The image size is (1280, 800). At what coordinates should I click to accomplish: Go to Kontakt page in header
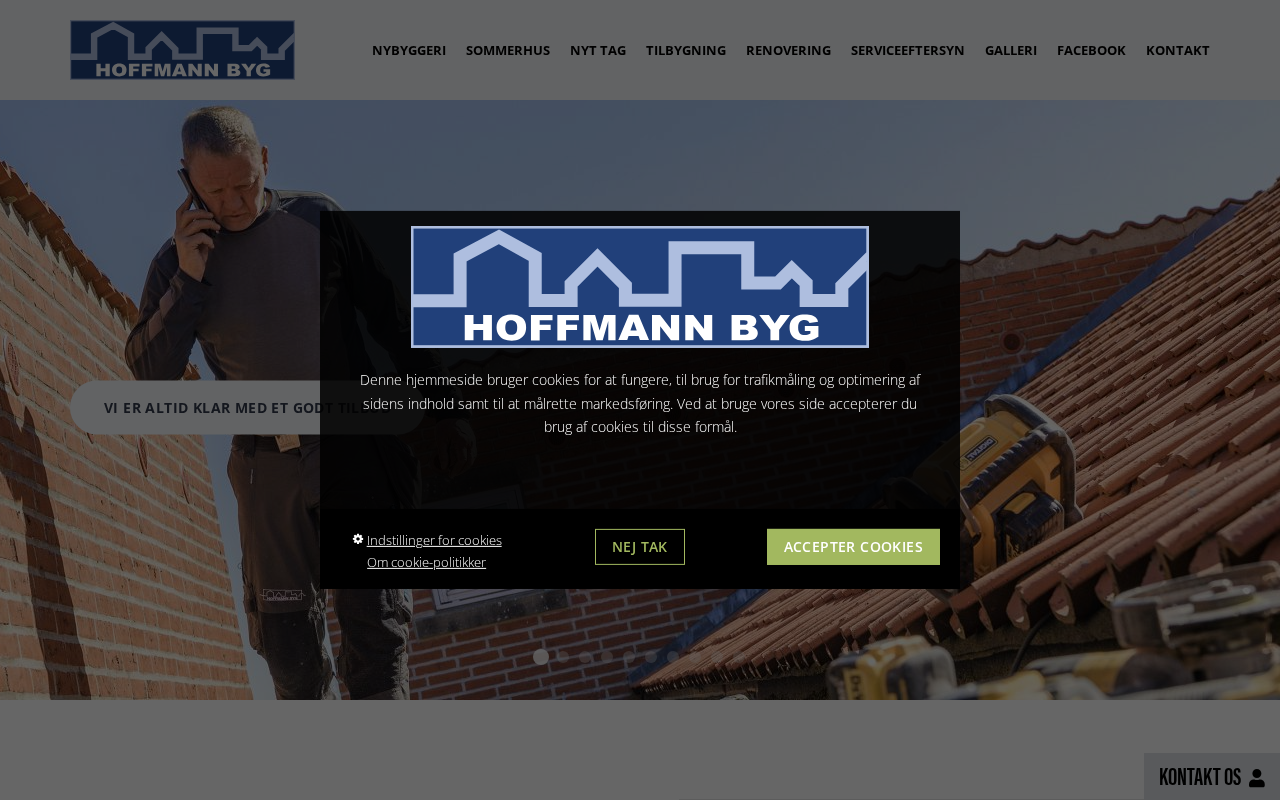coord(1178,50)
